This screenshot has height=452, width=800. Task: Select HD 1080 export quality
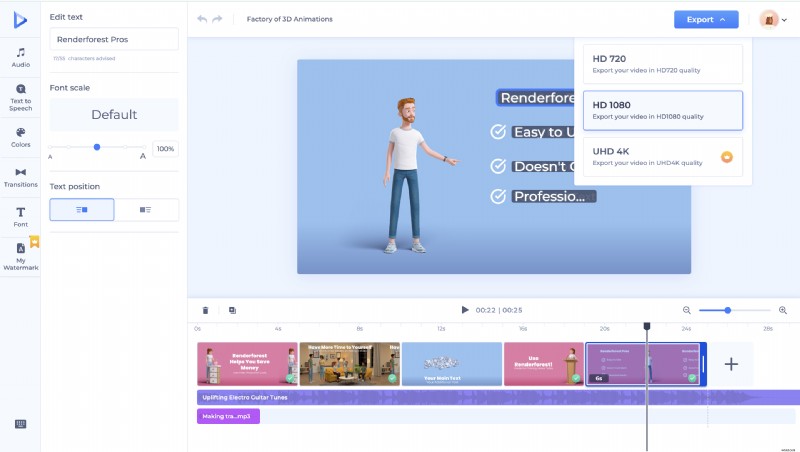(663, 110)
